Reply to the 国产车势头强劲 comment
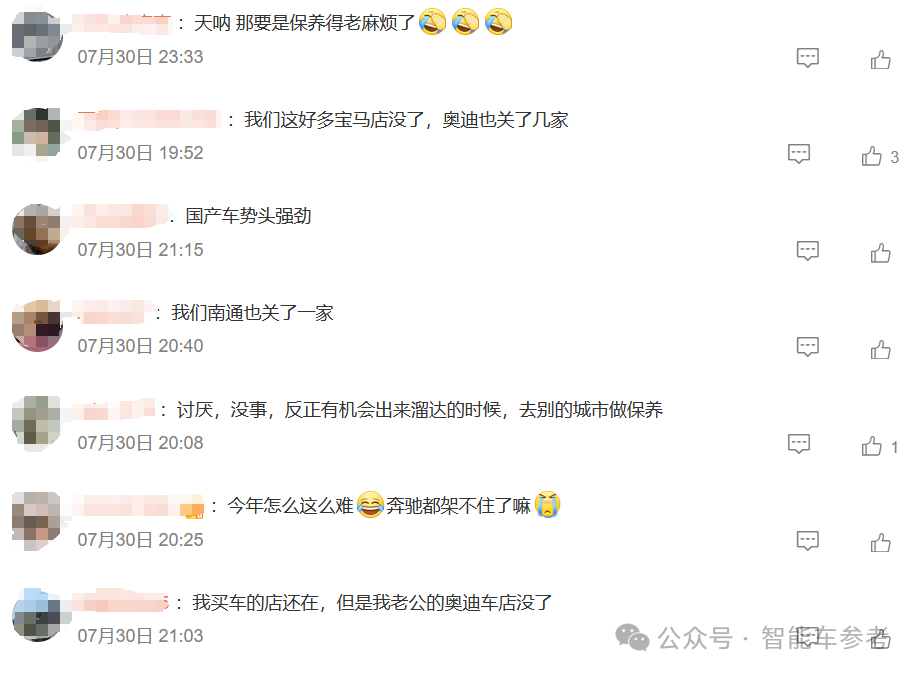Image resolution: width=919 pixels, height=675 pixels. coord(808,250)
